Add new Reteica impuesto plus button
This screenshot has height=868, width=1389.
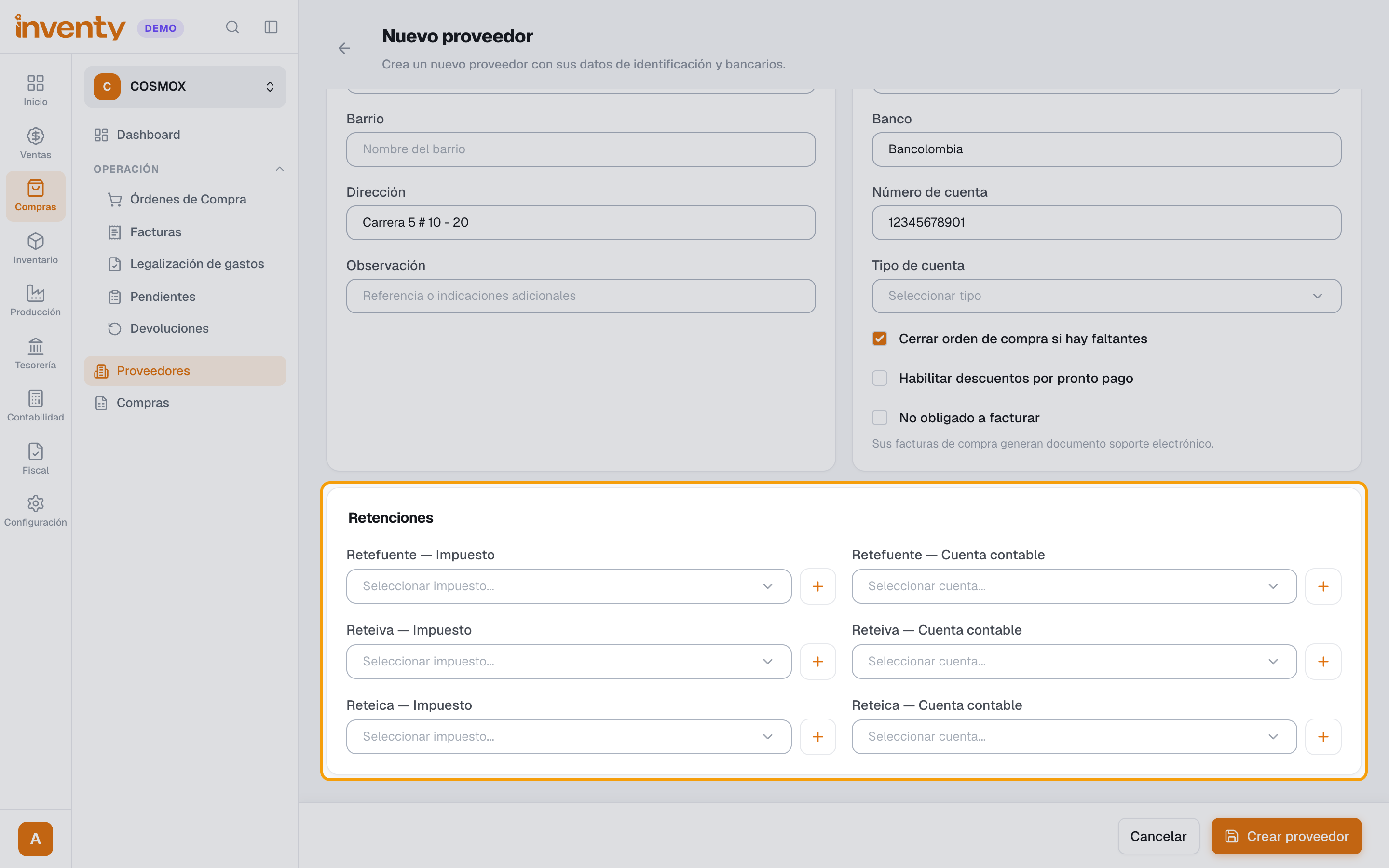(818, 736)
